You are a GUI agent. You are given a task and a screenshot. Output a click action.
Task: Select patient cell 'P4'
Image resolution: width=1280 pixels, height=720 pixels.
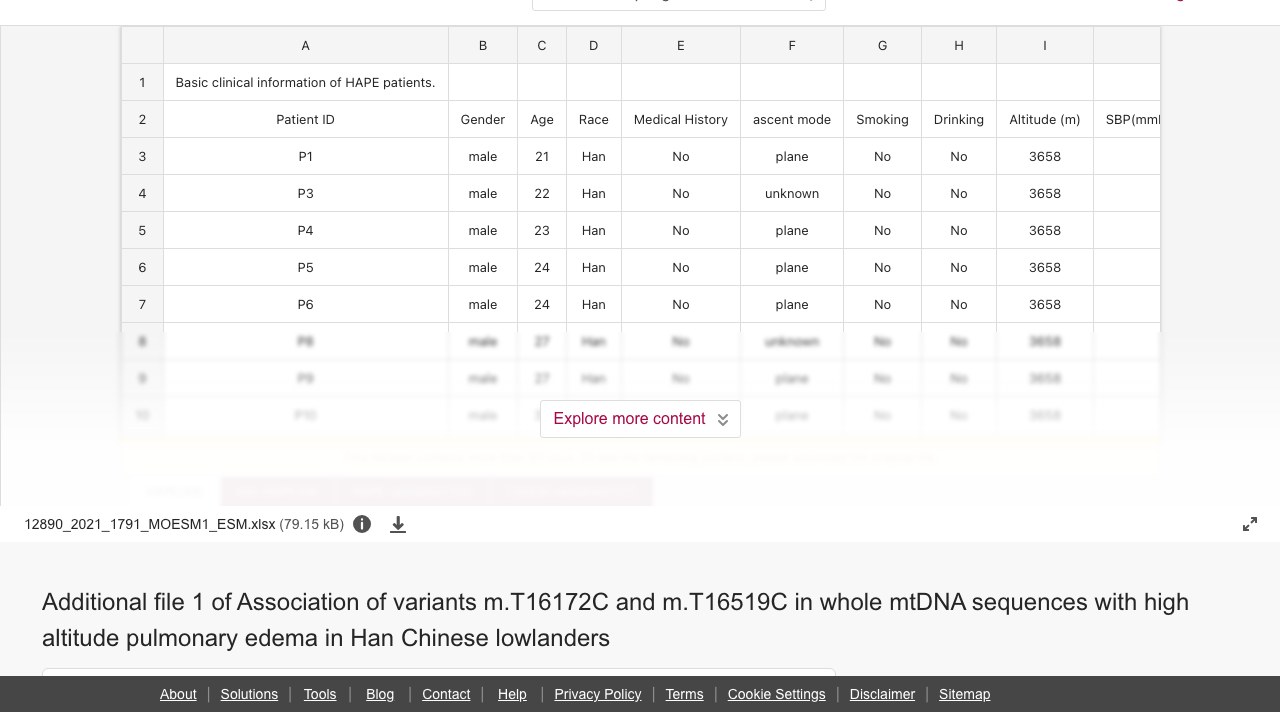(305, 230)
